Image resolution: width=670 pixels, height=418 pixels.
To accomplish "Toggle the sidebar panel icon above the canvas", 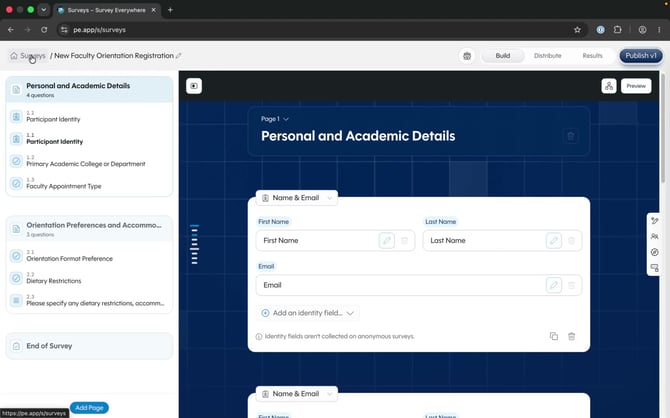I will 194,86.
